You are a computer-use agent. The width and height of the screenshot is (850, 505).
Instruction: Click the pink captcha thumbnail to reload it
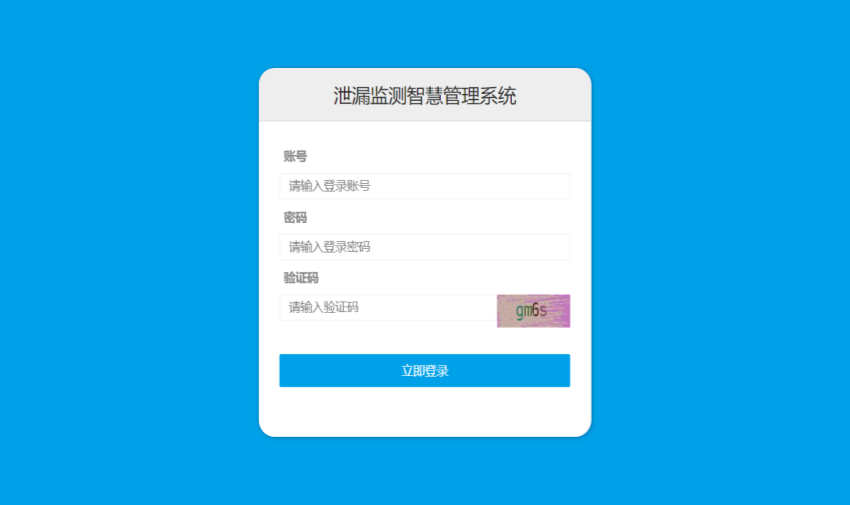pos(533,311)
